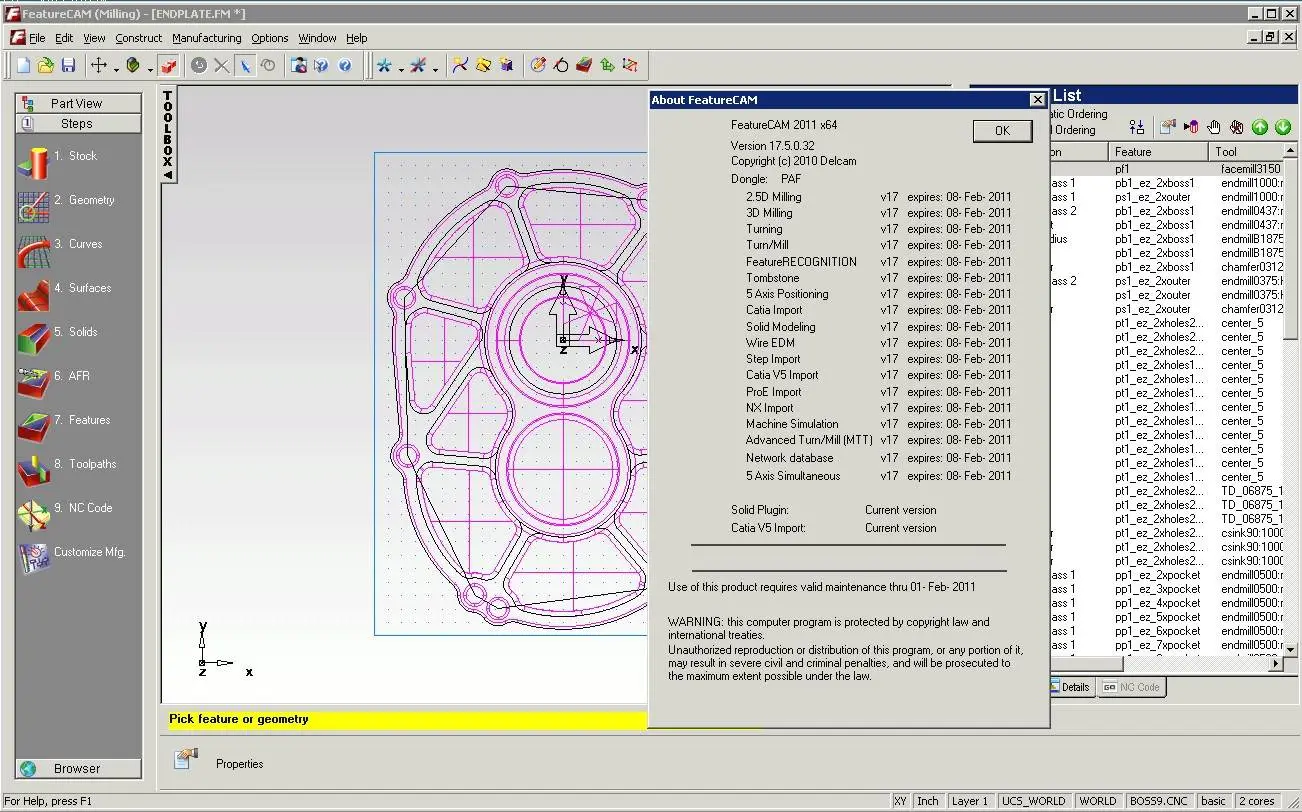Image resolution: width=1302 pixels, height=812 pixels.
Task: Close the About FeatureCAM dialog
Action: 1037,99
